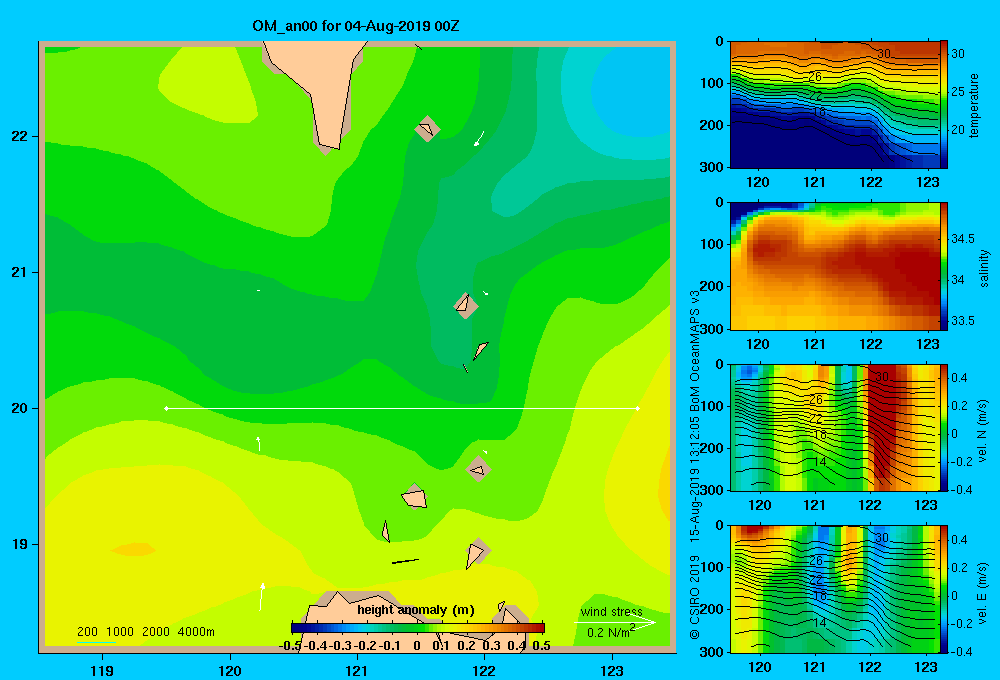Image resolution: width=1000 pixels, height=680 pixels.
Task: Click the island near latitude 20.8
Action: pyautogui.click(x=466, y=305)
